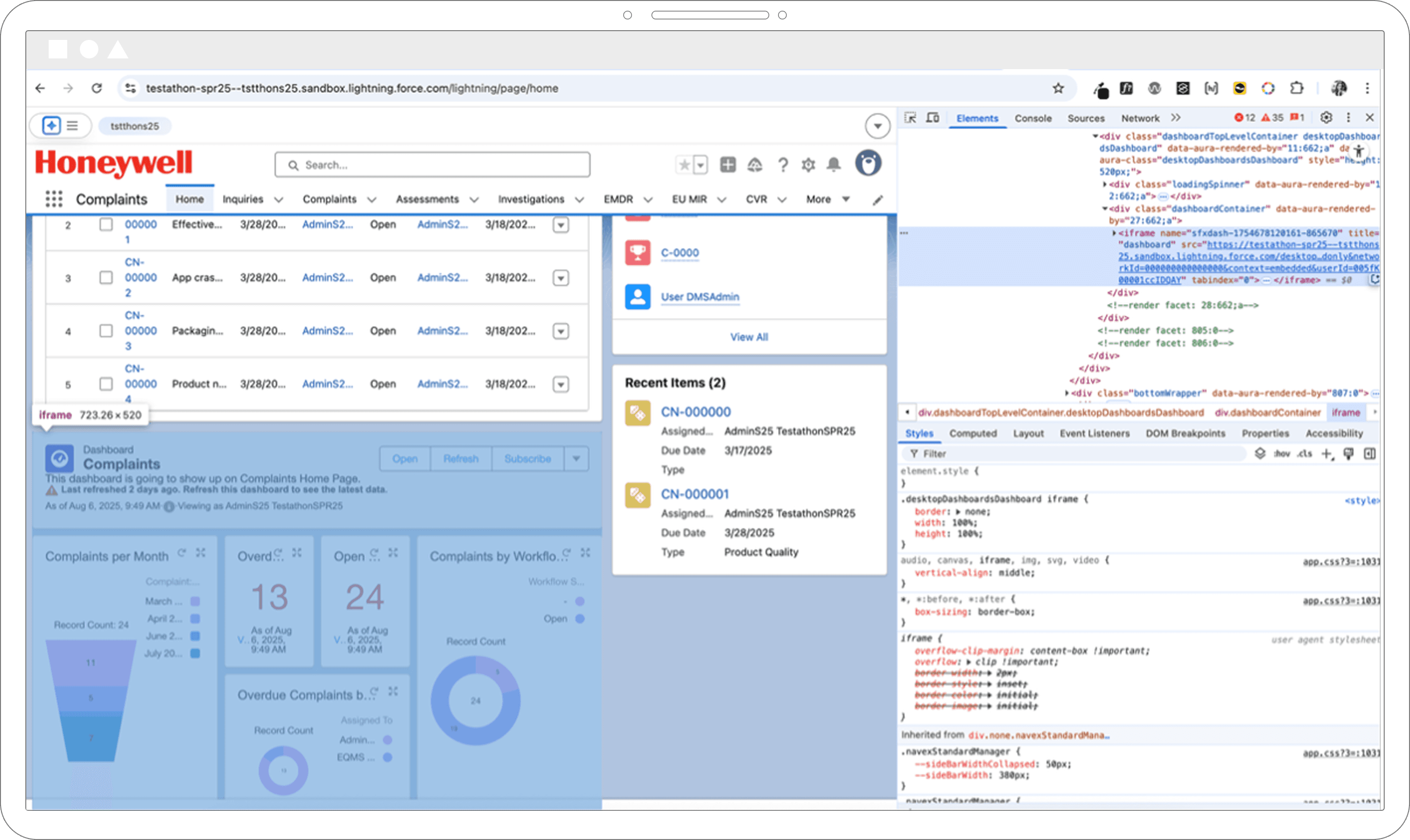The height and width of the screenshot is (840, 1410).
Task: Open the browser Extensions puzzle icon
Action: pos(1296,88)
